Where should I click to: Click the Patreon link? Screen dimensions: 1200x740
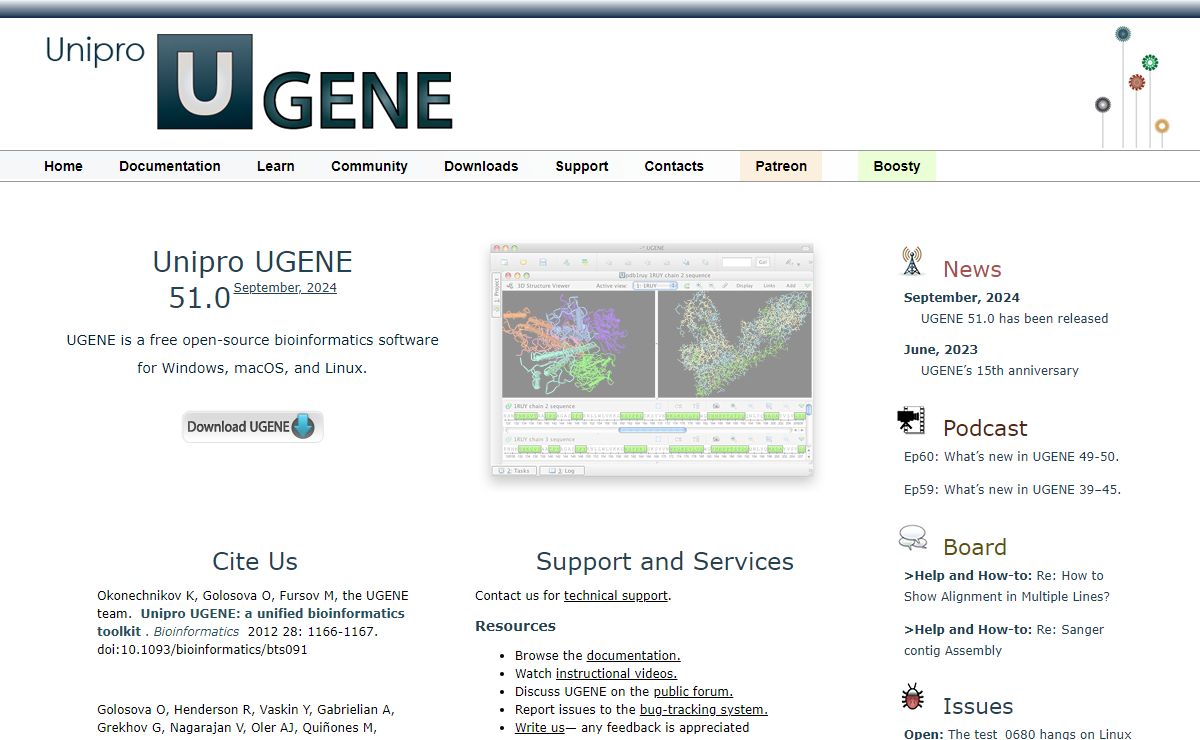point(781,166)
